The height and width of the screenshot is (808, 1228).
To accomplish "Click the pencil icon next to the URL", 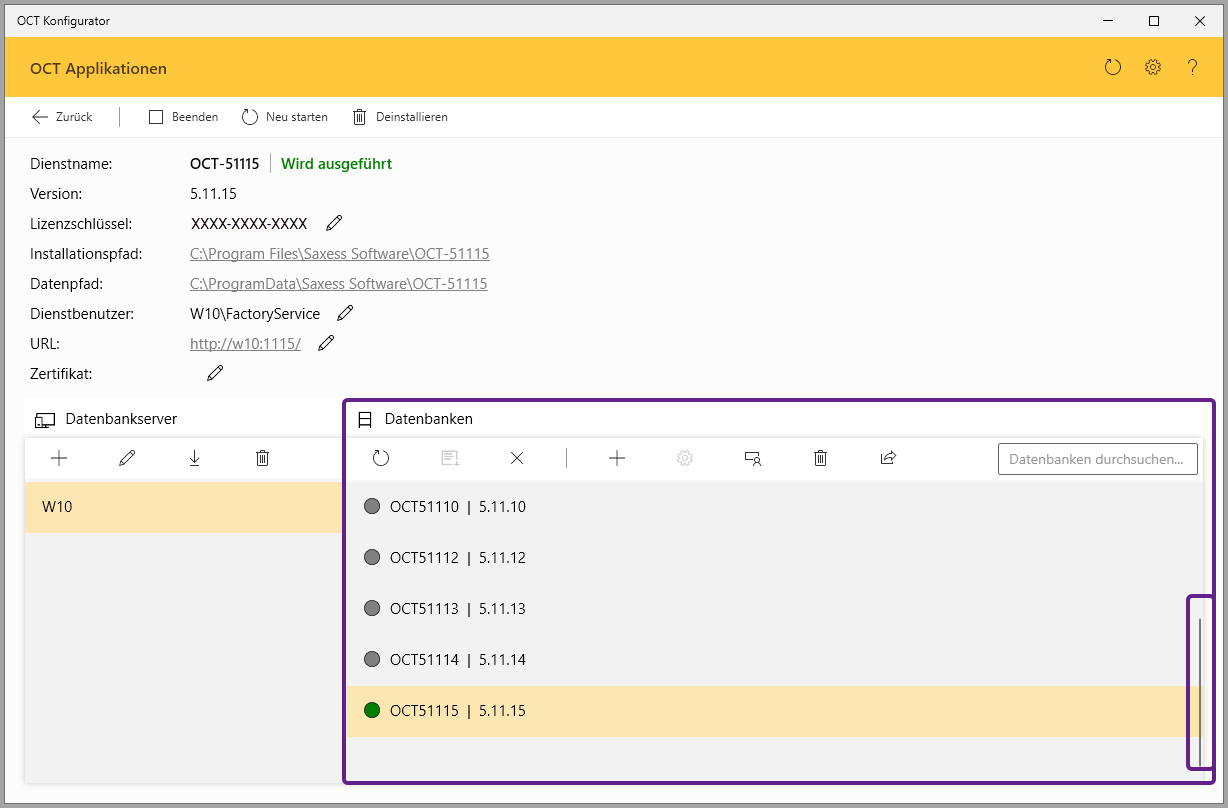I will tap(326, 343).
